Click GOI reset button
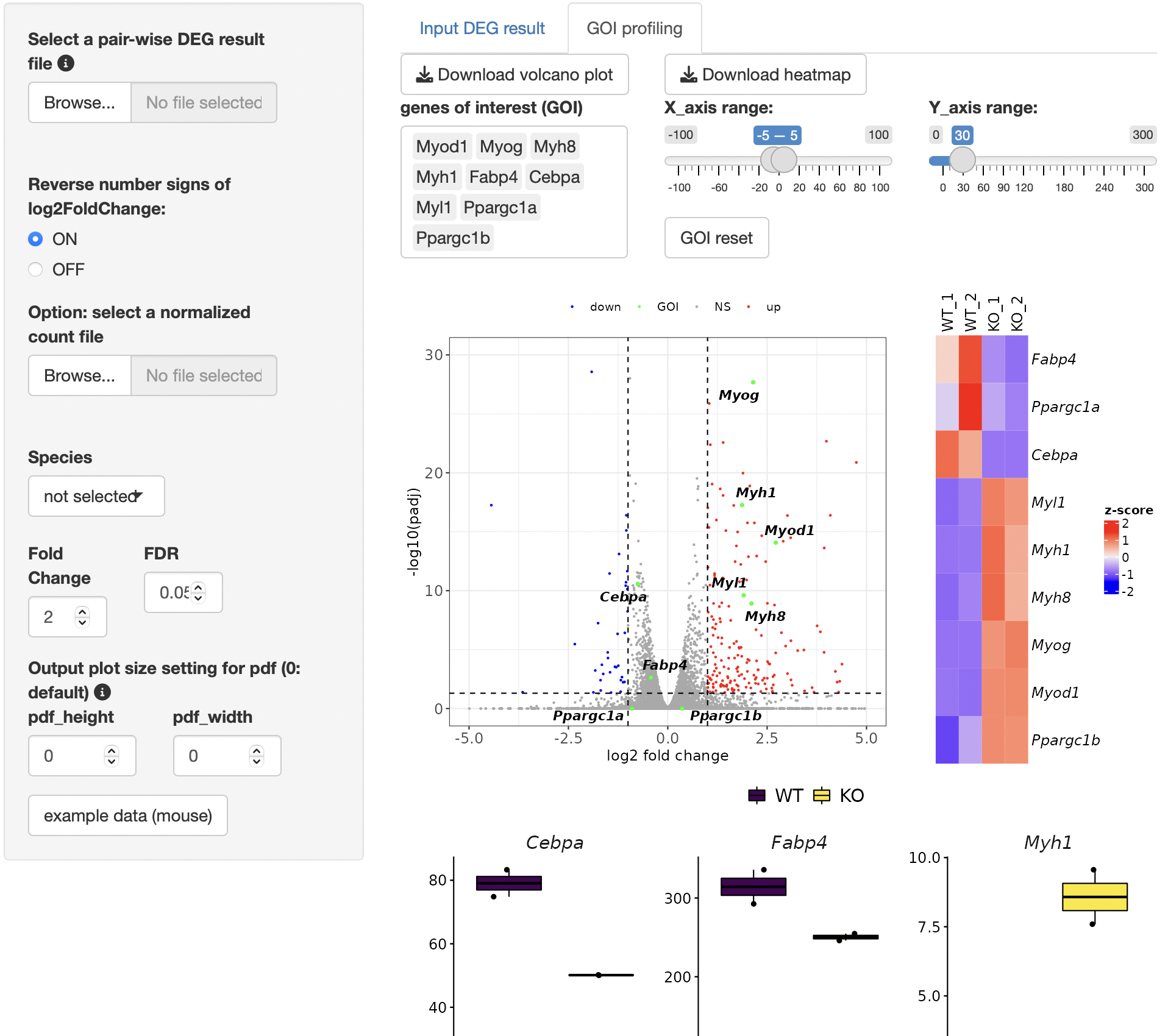The image size is (1168, 1036). 716,238
